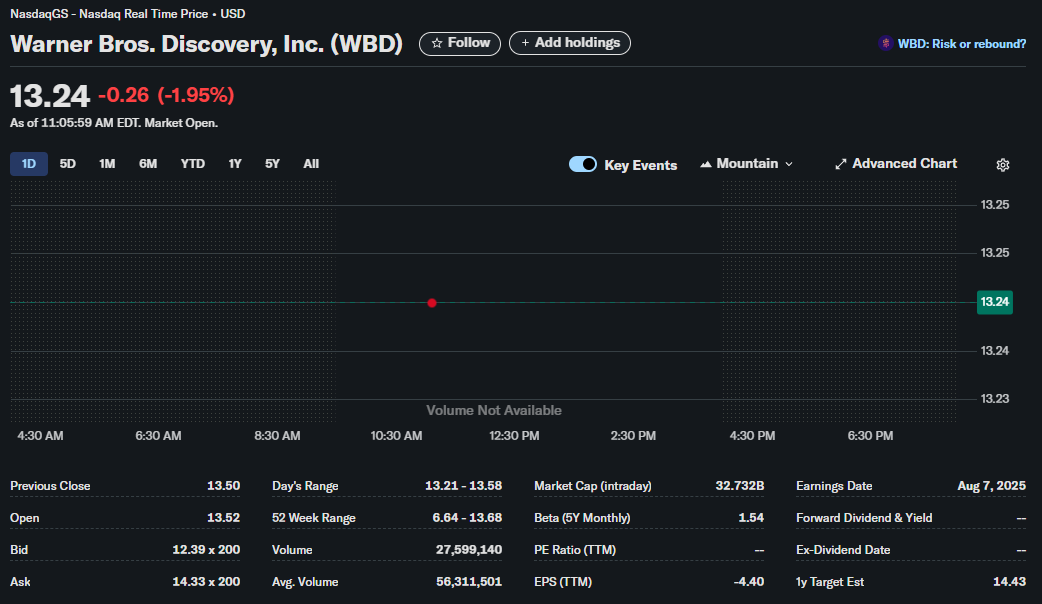This screenshot has width=1042, height=604.
Task: Click the Ex-Dividend Date label
Action: pos(843,550)
